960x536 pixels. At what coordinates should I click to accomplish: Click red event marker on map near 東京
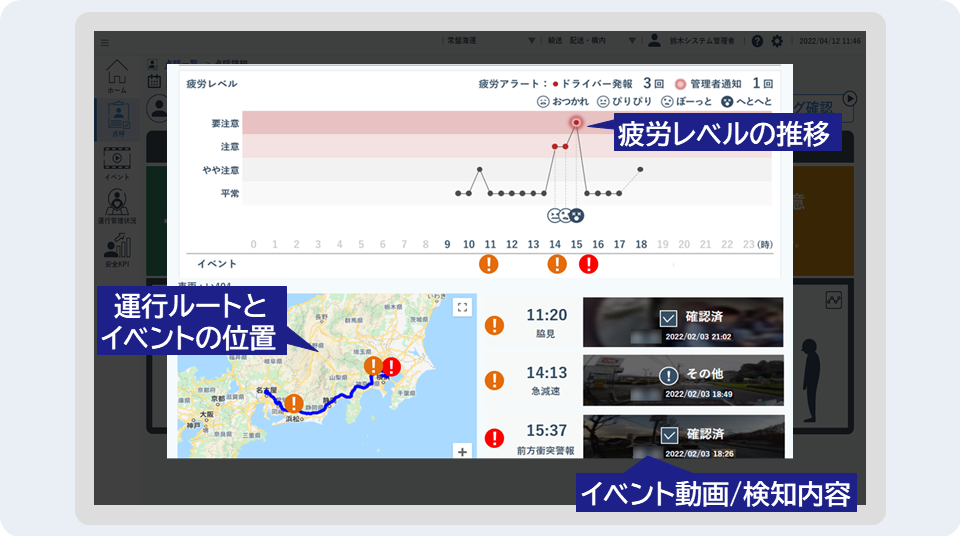coord(391,367)
